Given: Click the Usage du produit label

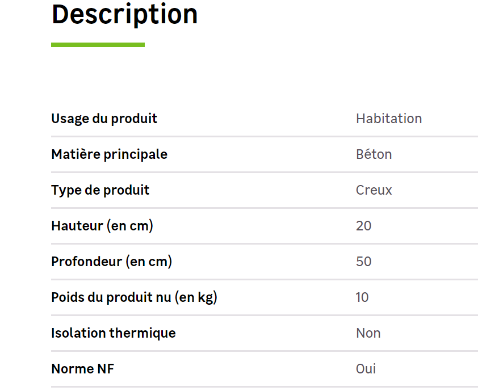Looking at the screenshot, I should tap(104, 119).
